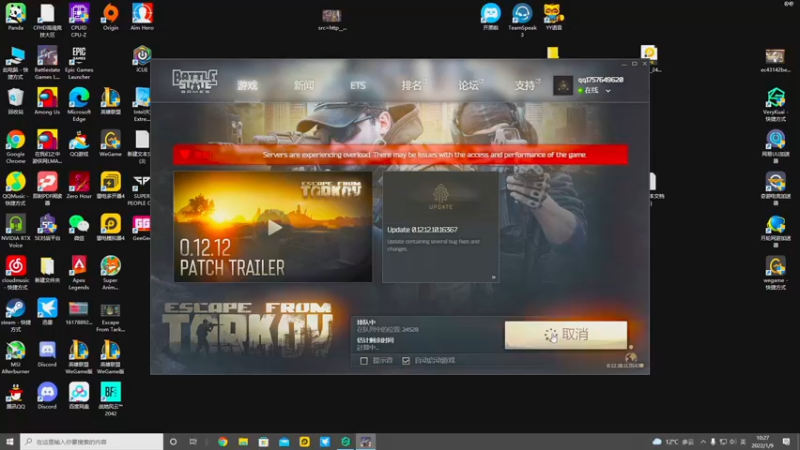
Task: Open the MSI Afterburner desktop icon
Action: coord(15,358)
